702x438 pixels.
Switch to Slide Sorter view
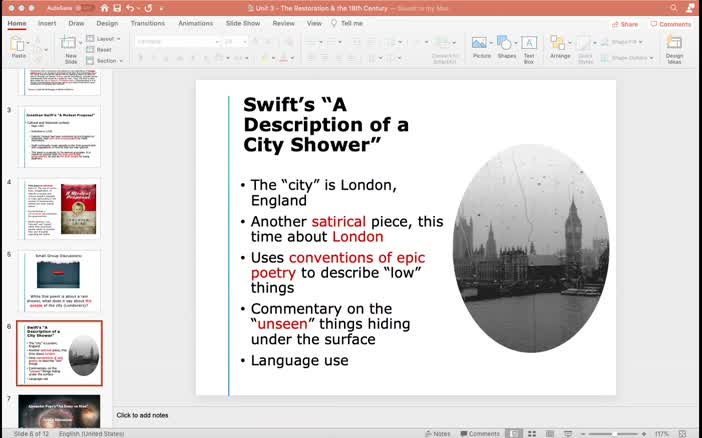coord(532,434)
